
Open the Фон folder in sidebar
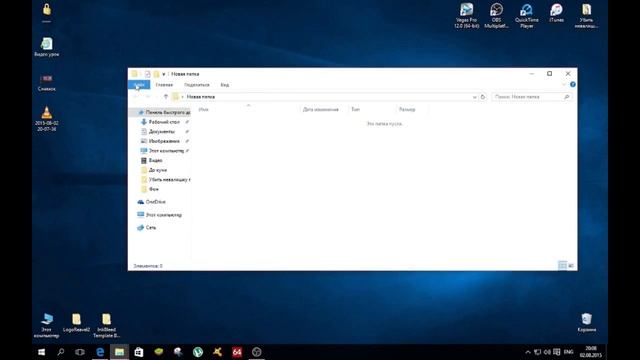pos(153,189)
